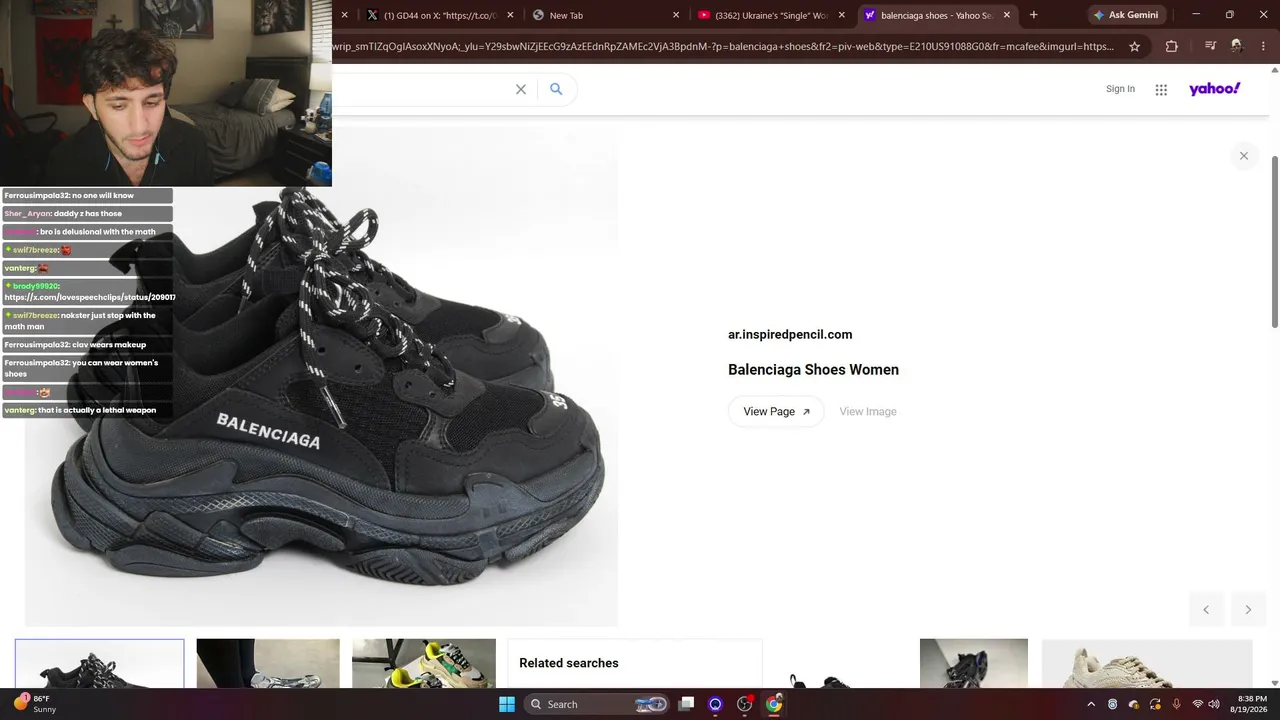Viewport: 1280px width, 720px height.
Task: Open the Yahoo apps grid menu
Action: (1161, 90)
